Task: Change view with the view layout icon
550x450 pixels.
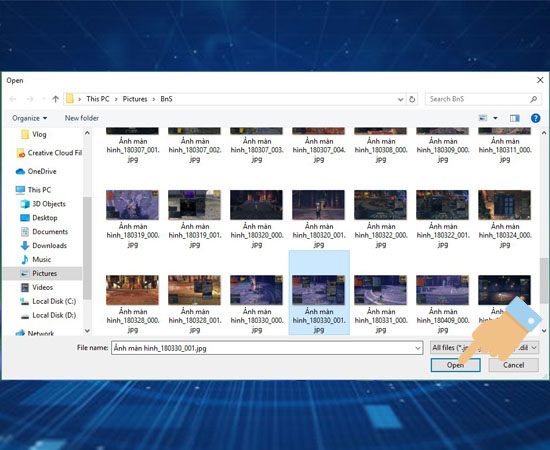Action: point(483,118)
